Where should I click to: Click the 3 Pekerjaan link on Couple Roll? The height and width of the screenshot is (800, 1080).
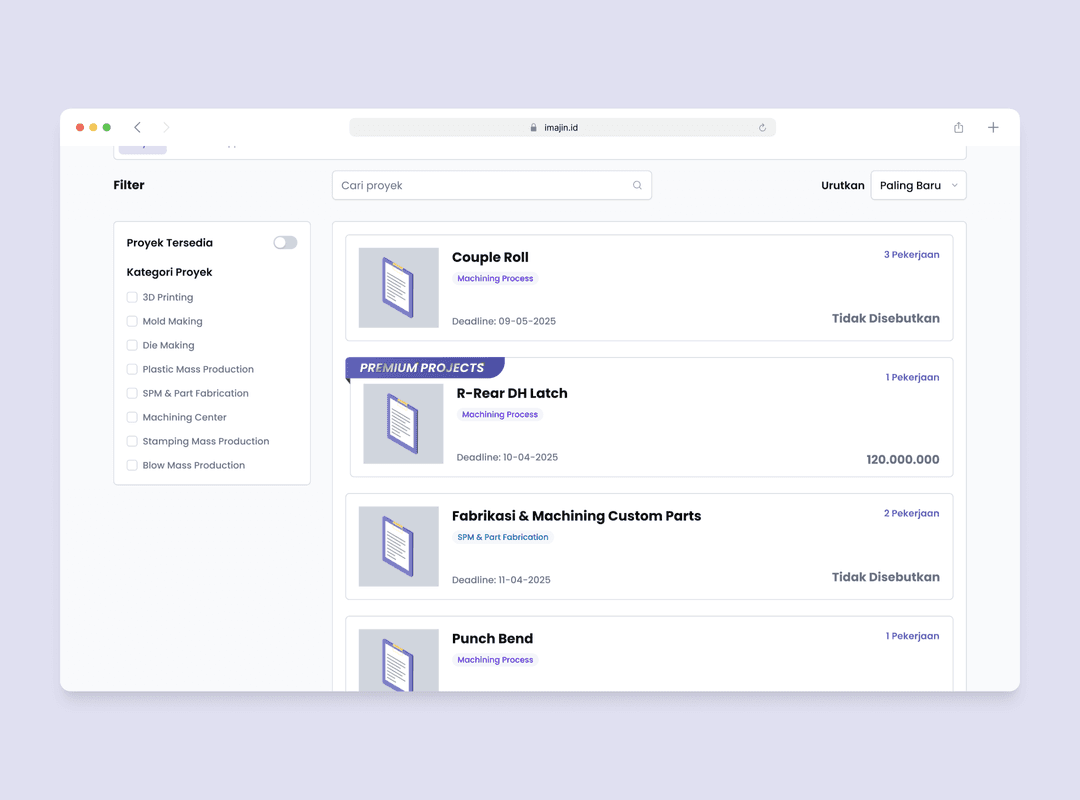911,255
